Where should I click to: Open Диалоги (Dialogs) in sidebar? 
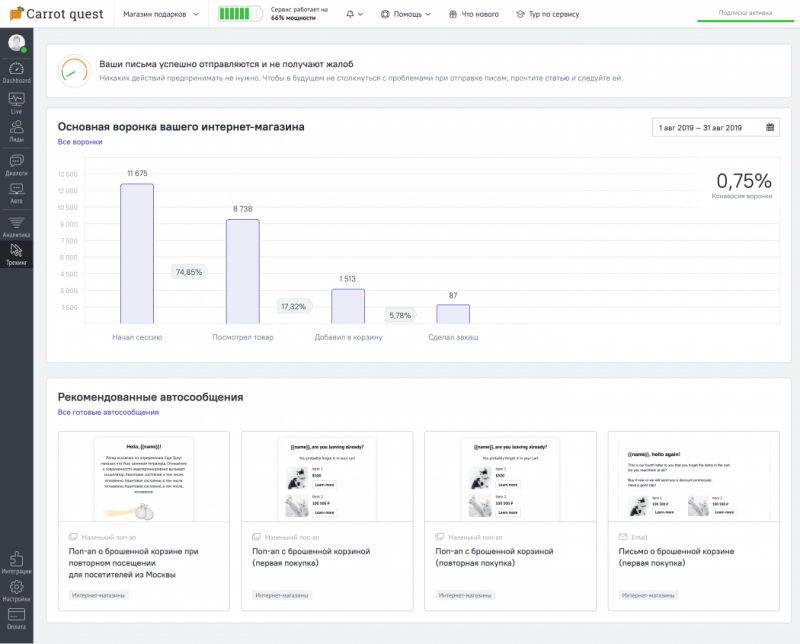point(16,164)
